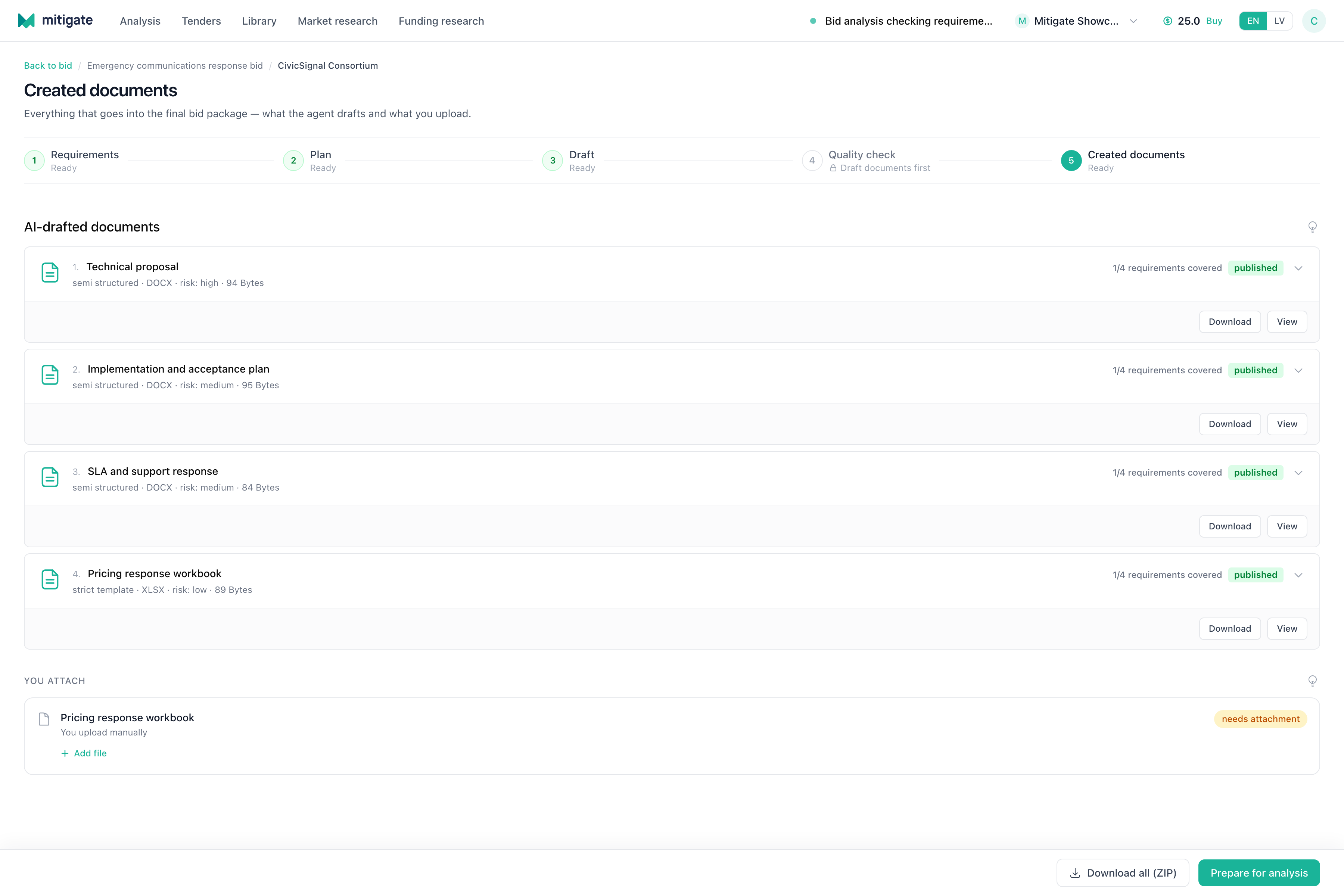Viewport: 1344px width, 896px height.
Task: Go to step 4 Quality check
Action: pyautogui.click(x=866, y=161)
